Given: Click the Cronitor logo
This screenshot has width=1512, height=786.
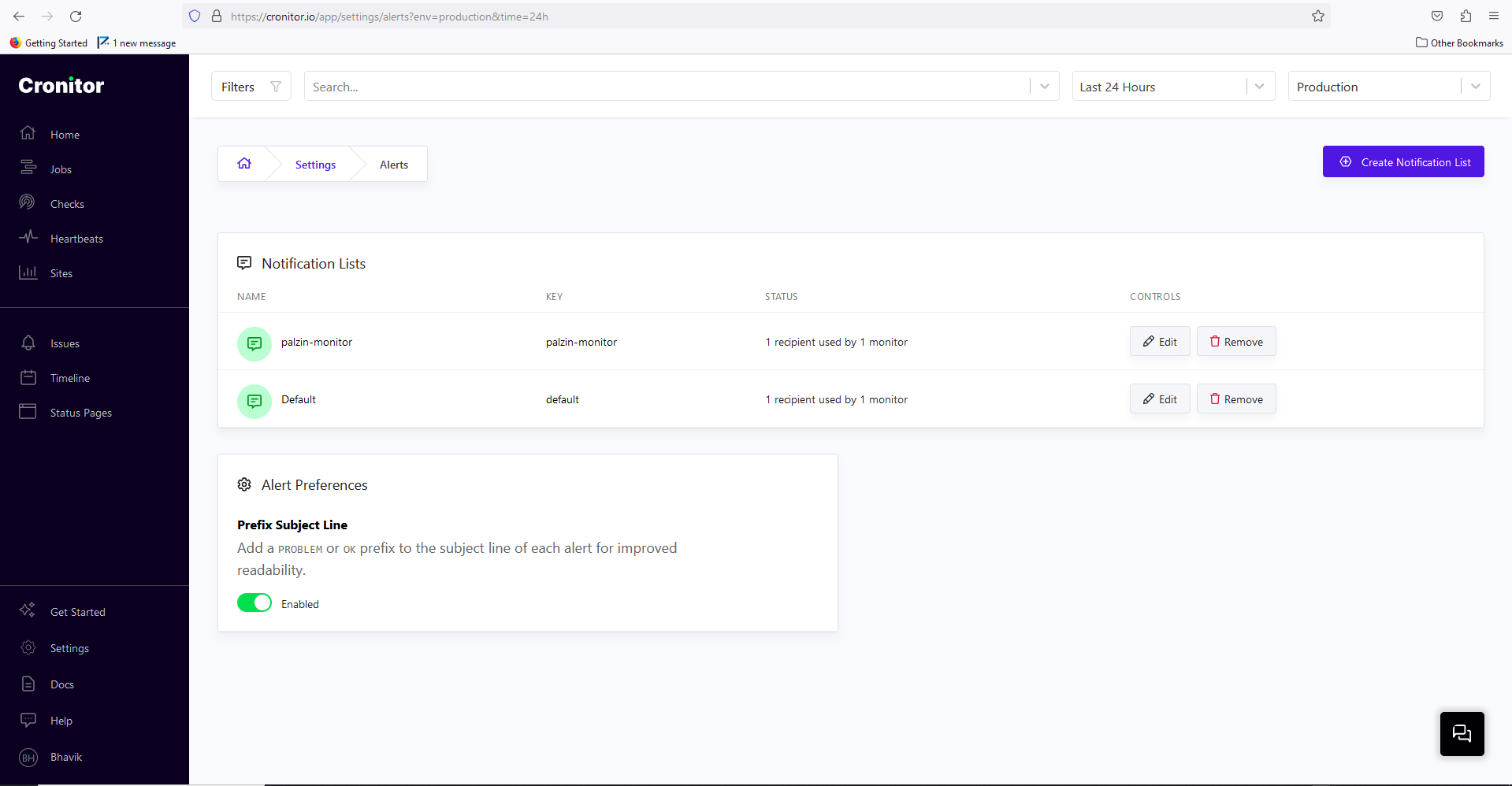Looking at the screenshot, I should coord(61,85).
